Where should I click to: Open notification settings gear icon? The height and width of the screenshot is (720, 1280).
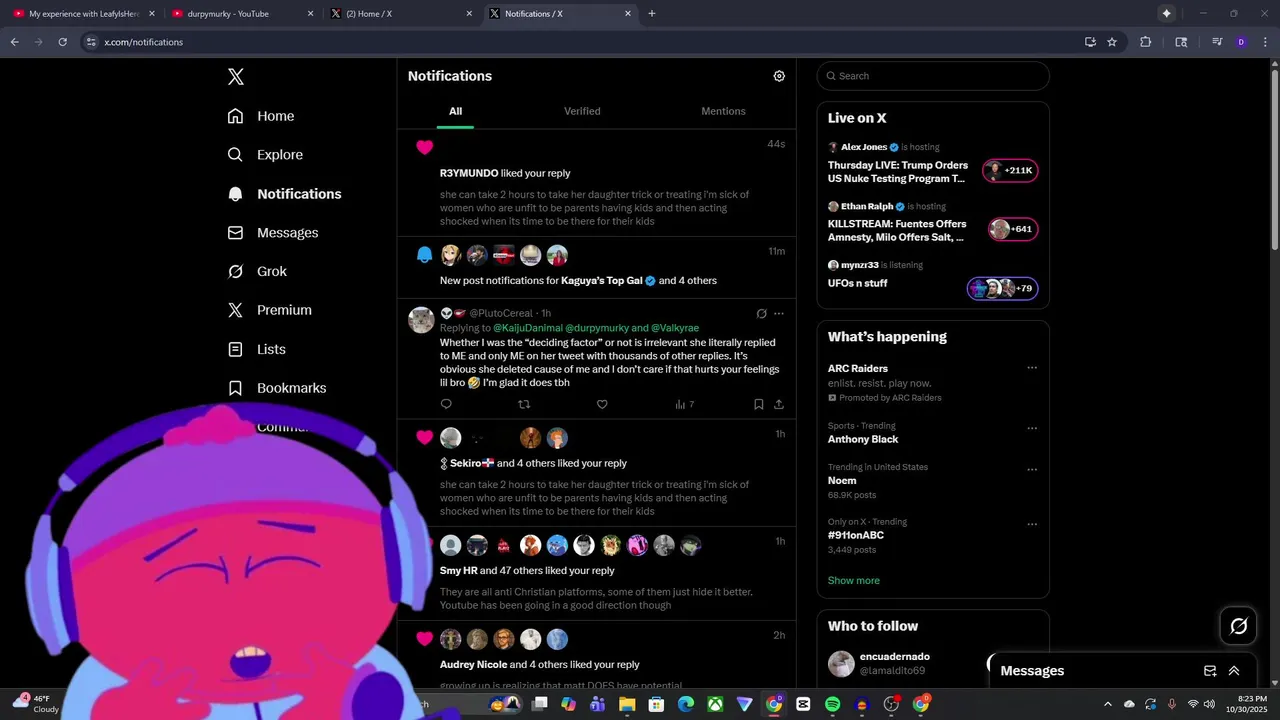(779, 76)
